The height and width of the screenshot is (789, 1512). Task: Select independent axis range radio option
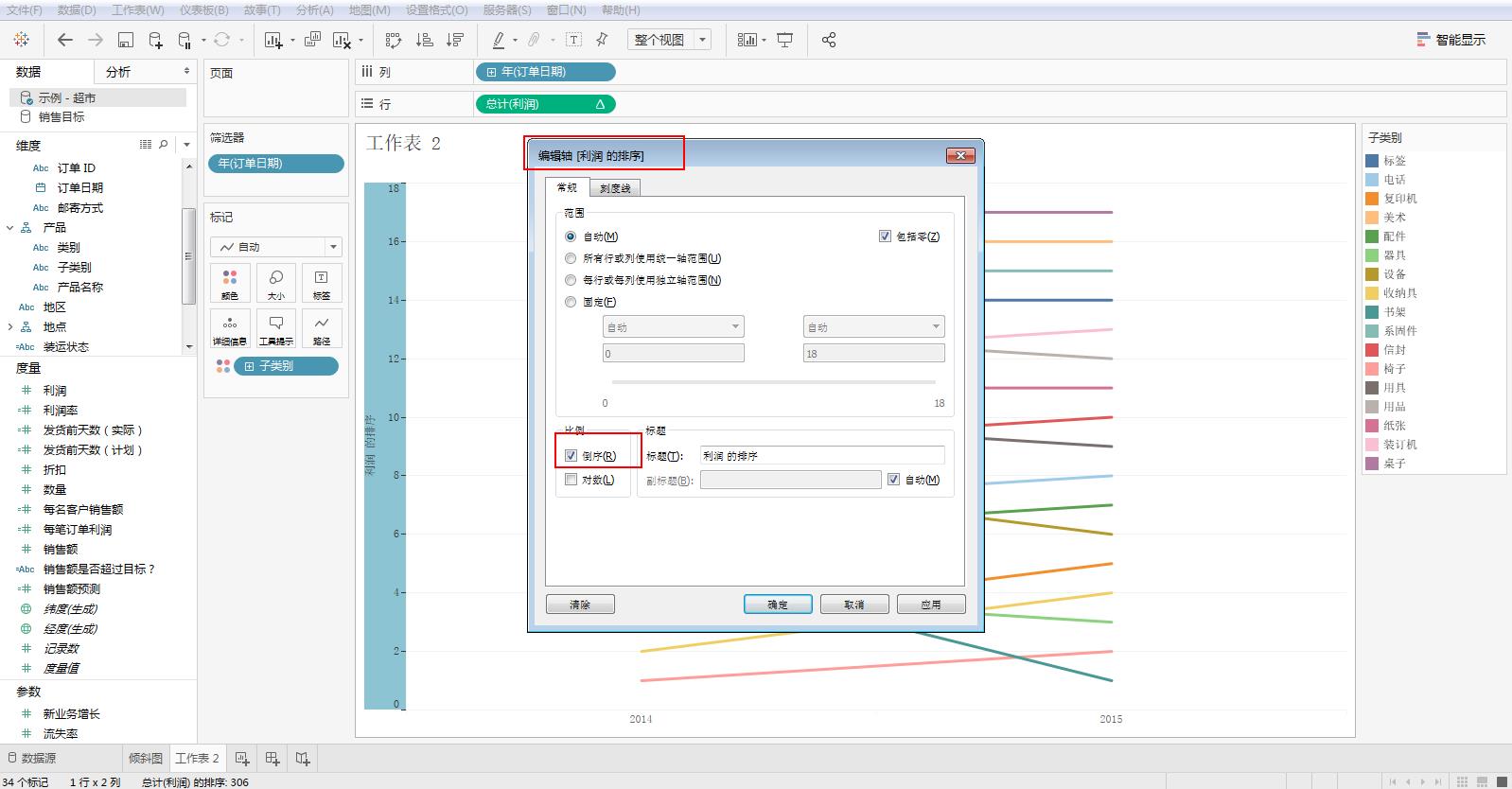(x=571, y=280)
